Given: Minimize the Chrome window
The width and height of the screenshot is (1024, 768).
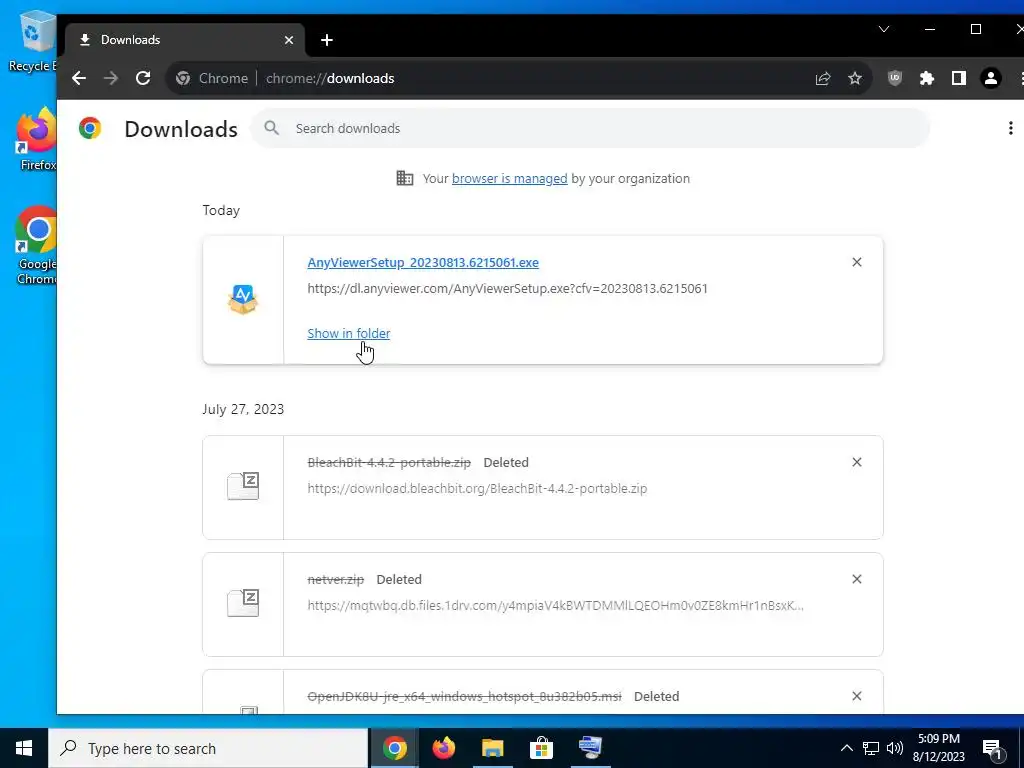Looking at the screenshot, I should [930, 29].
